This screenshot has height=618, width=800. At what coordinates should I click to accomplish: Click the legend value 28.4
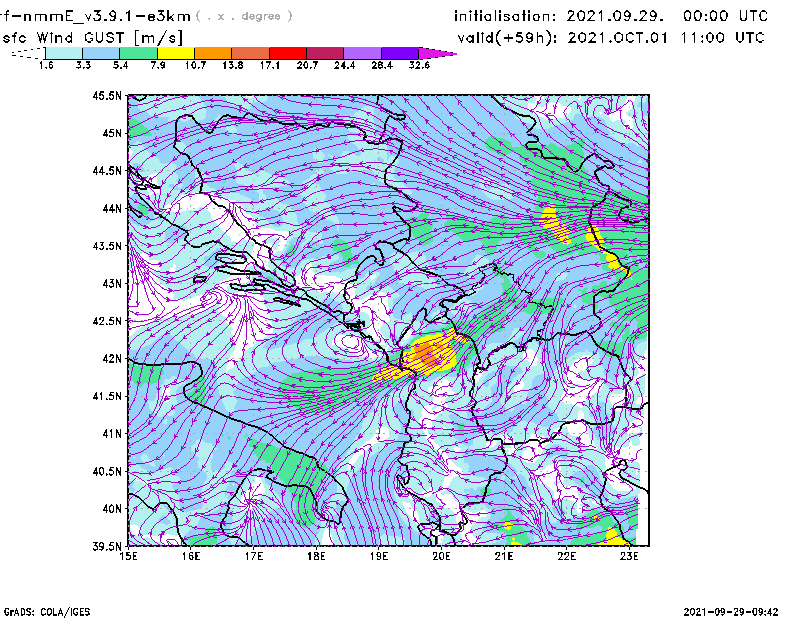coord(382,65)
